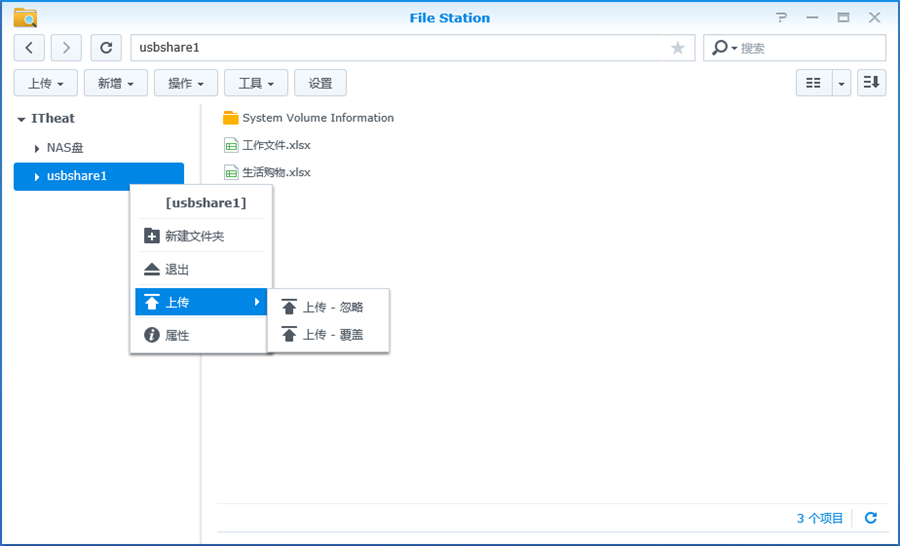
Task: Click the favorite star in the path bar
Action: click(678, 48)
